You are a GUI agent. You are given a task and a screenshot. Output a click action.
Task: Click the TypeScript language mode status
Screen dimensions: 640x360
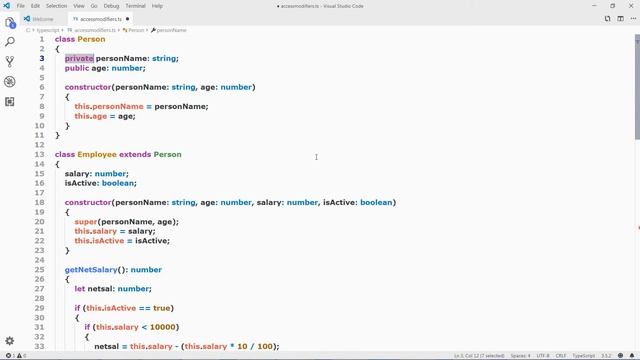(584, 356)
